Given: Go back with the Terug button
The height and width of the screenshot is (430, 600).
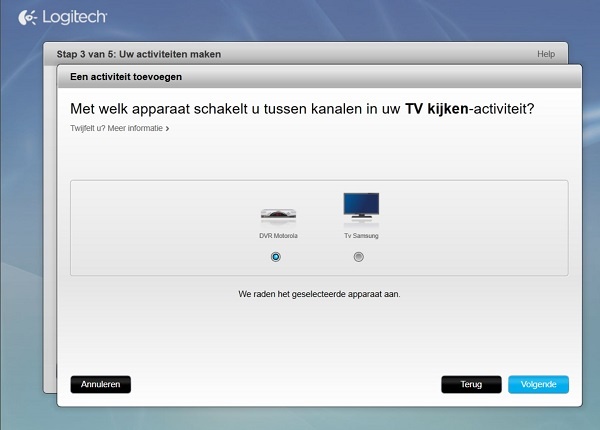Looking at the screenshot, I should (471, 384).
